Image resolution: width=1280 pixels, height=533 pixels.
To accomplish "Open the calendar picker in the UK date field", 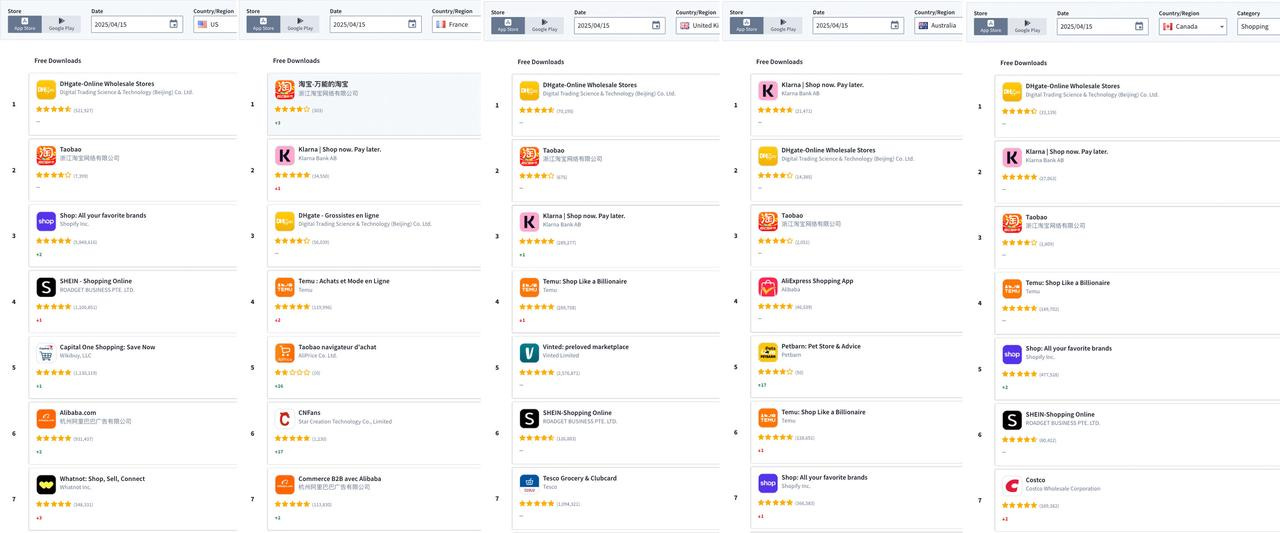I will [656, 25].
